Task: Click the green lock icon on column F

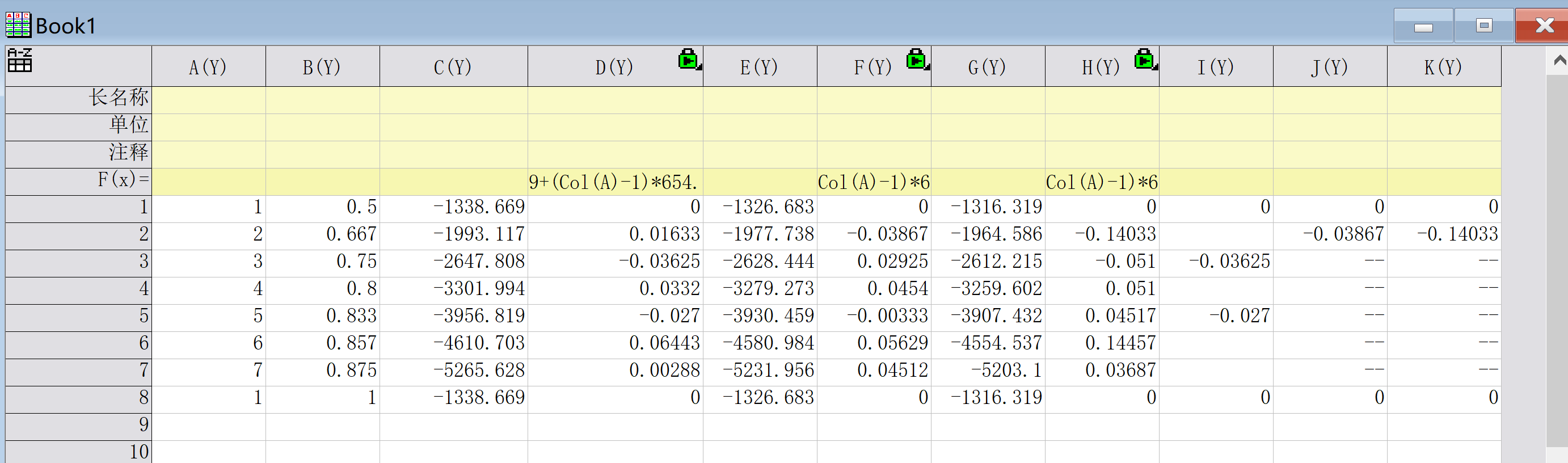Action: [x=917, y=59]
